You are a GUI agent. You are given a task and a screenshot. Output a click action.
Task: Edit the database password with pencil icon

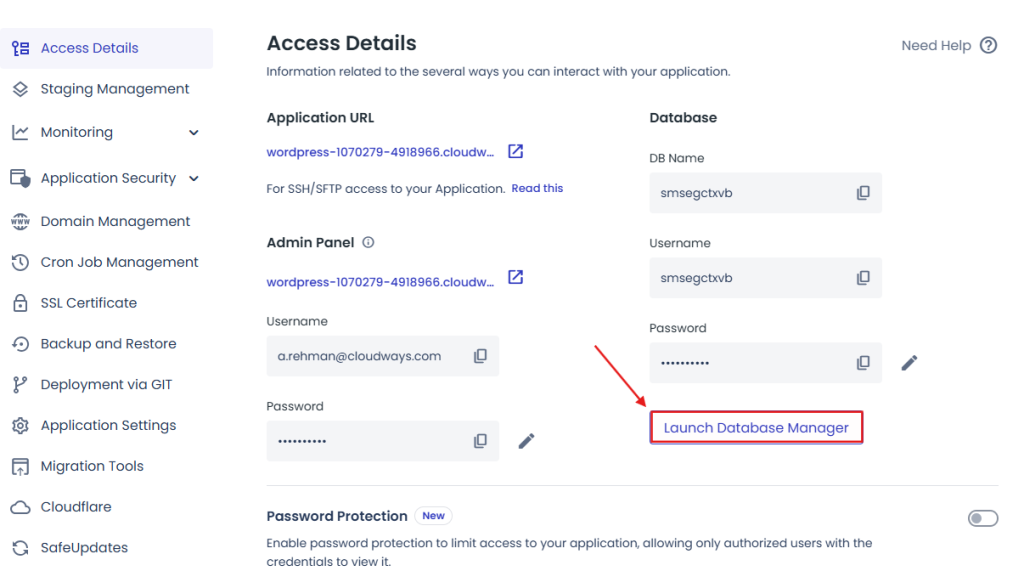tap(908, 362)
